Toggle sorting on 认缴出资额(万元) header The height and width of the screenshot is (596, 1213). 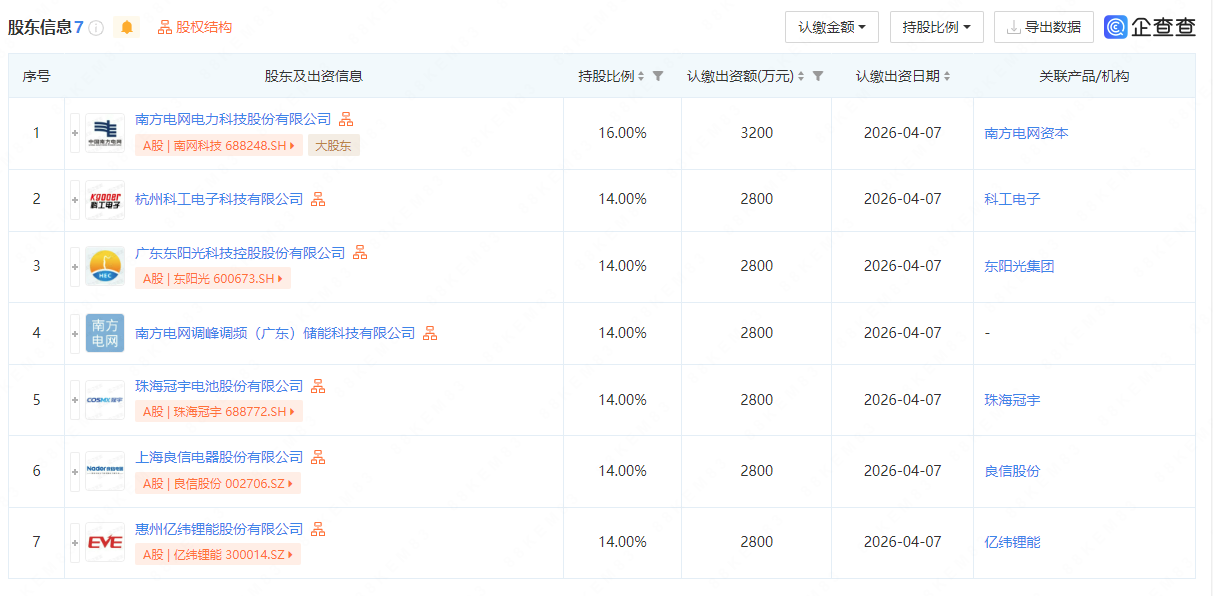[800, 75]
